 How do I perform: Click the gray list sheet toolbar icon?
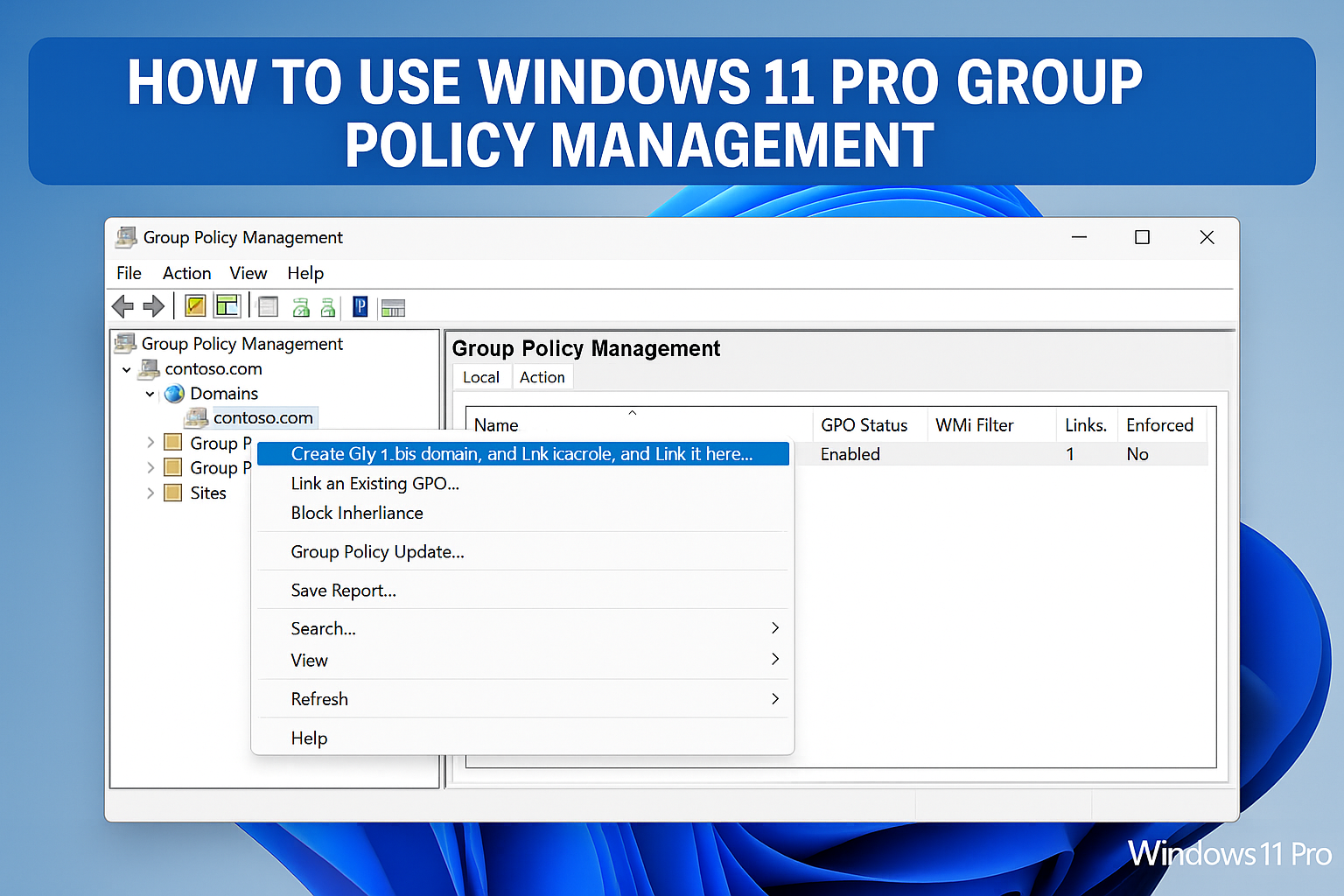269,307
